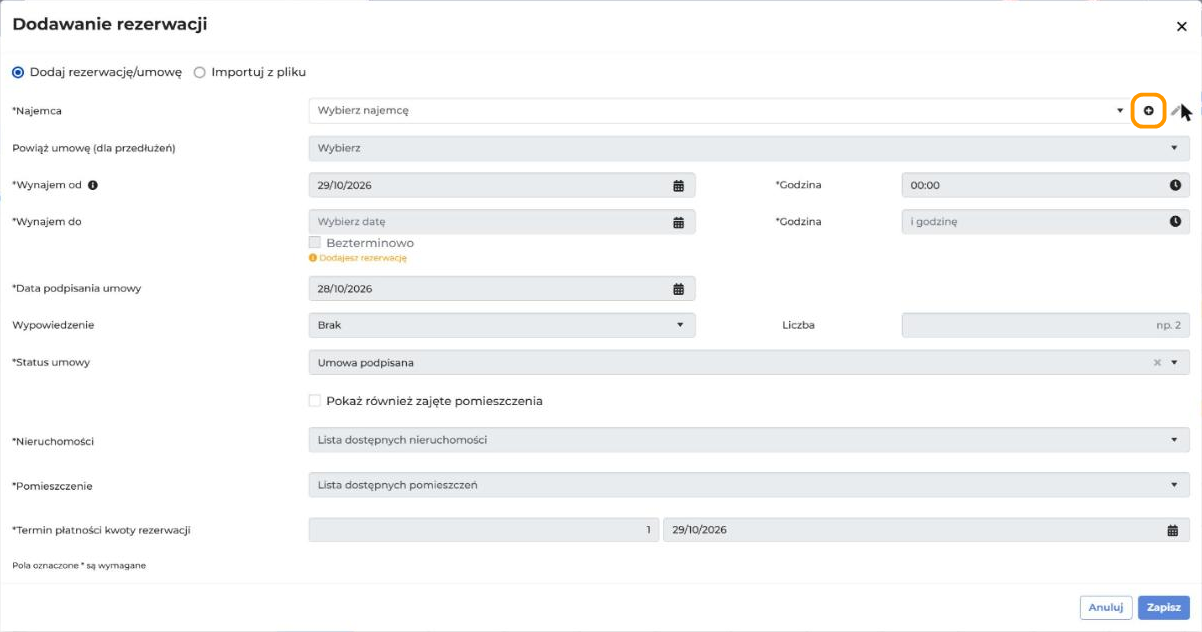The width and height of the screenshot is (1202, 632).
Task: Open calendar icon for Data podpisania umowy
Action: point(678,289)
